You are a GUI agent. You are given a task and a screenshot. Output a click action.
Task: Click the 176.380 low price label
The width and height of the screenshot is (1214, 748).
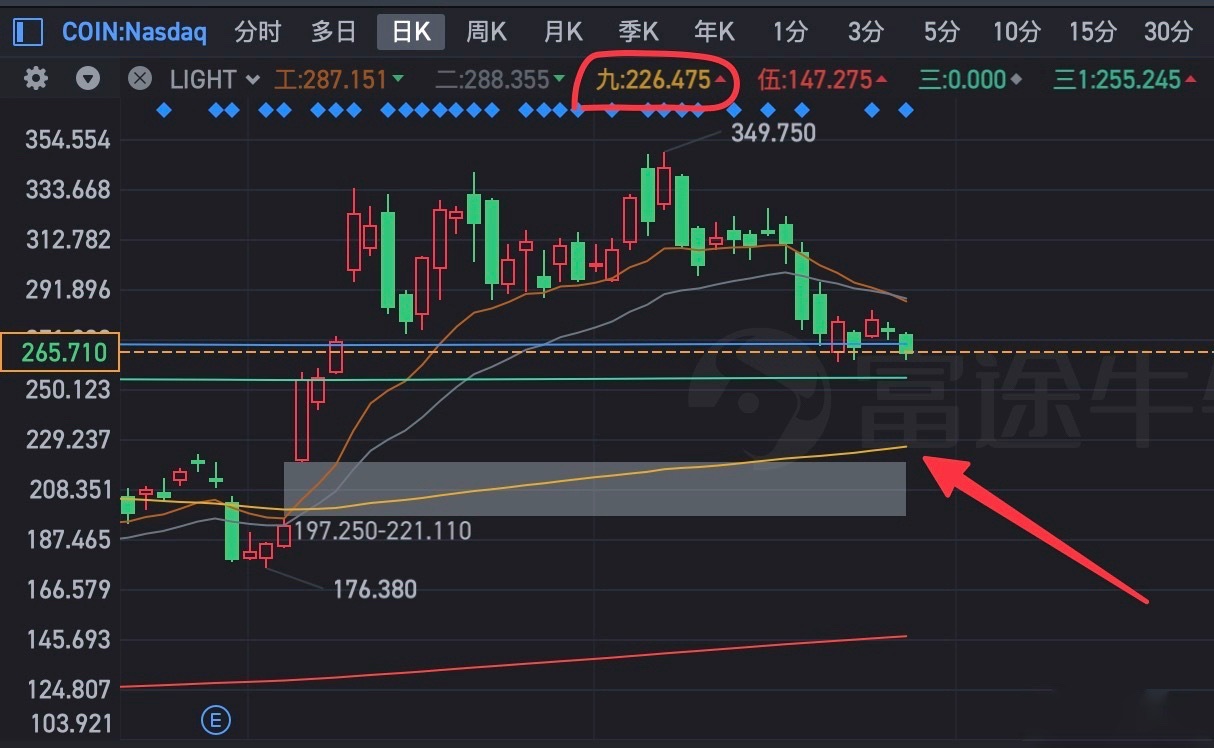[x=375, y=590]
